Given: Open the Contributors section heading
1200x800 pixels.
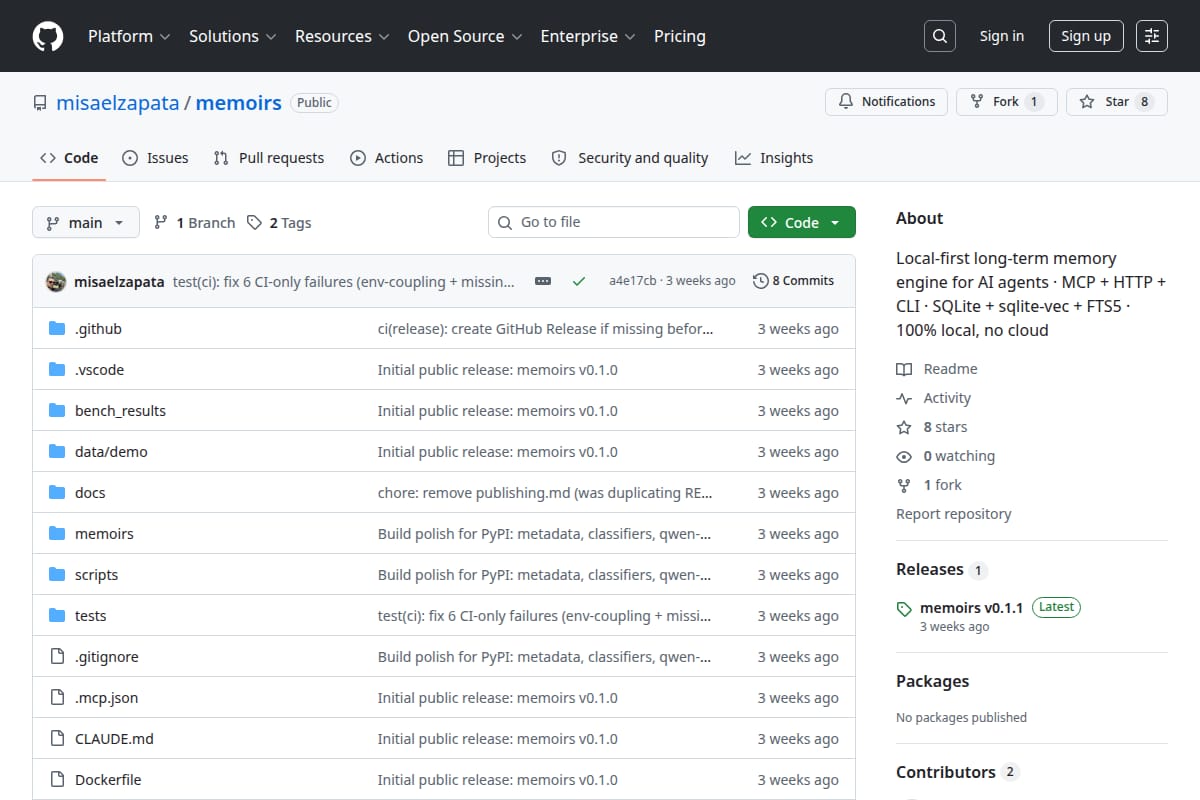Looking at the screenshot, I should point(946,772).
